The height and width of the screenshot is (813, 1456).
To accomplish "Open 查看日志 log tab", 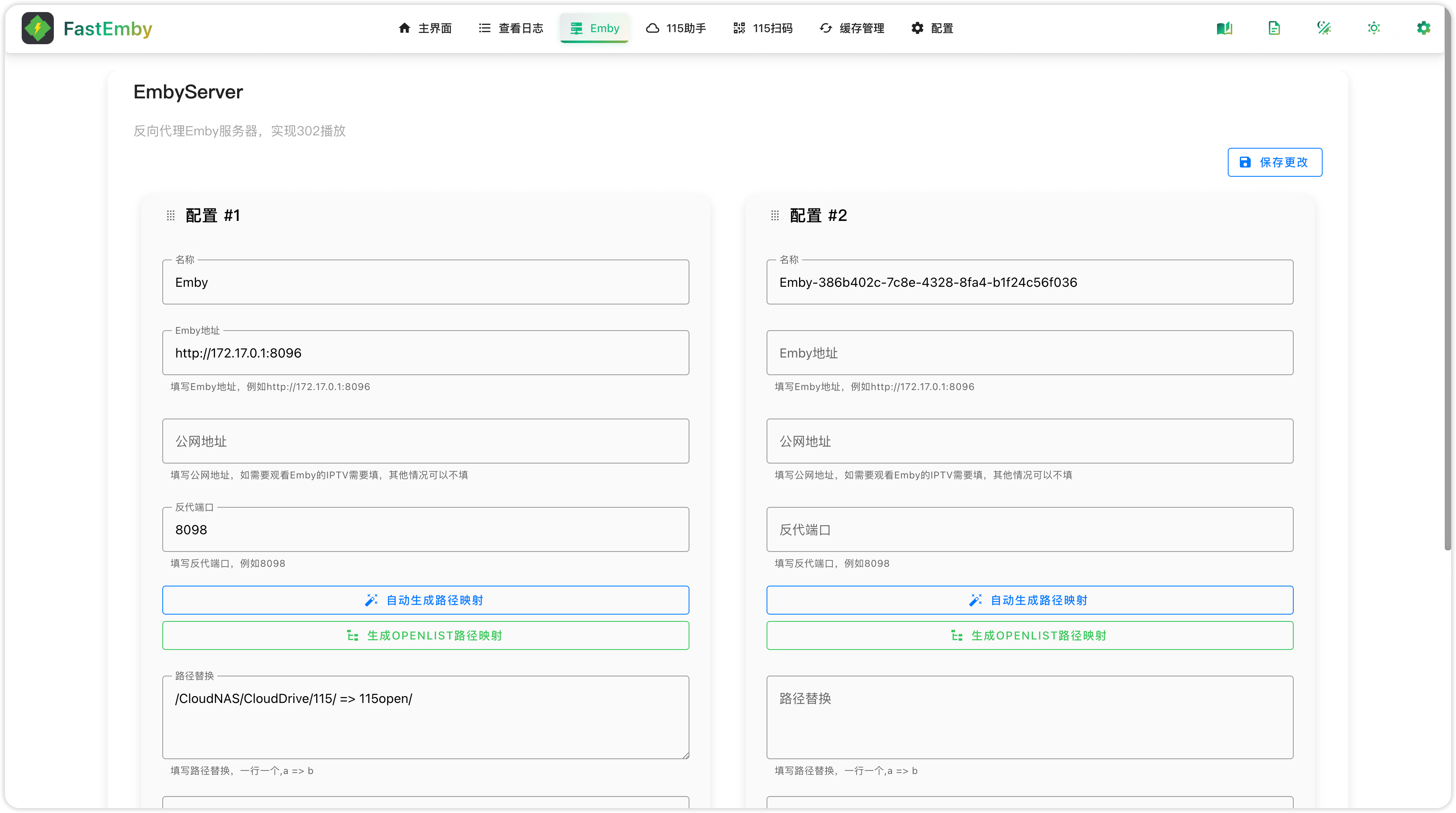I will pos(511,28).
